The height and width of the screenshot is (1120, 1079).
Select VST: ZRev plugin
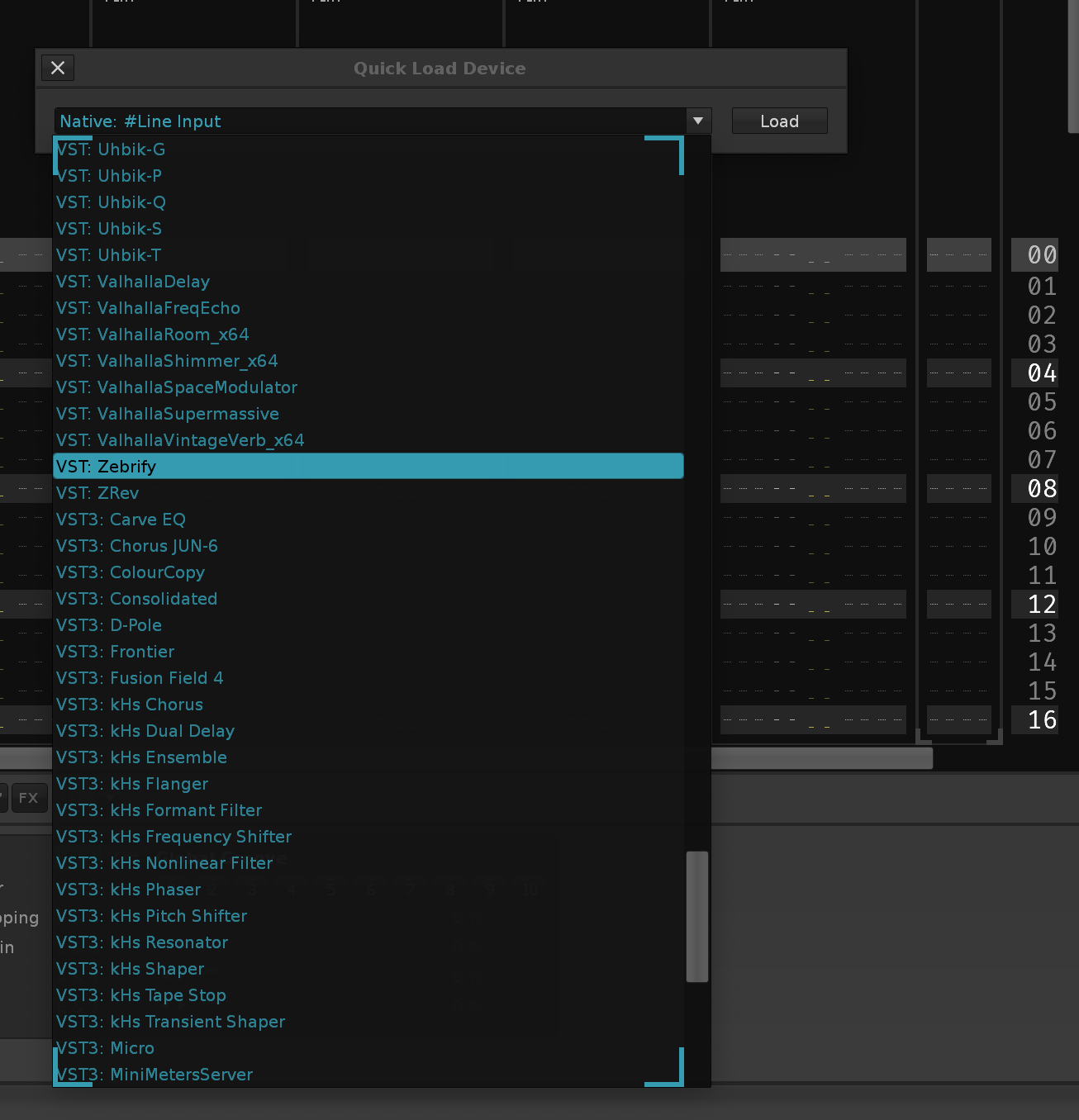97,493
